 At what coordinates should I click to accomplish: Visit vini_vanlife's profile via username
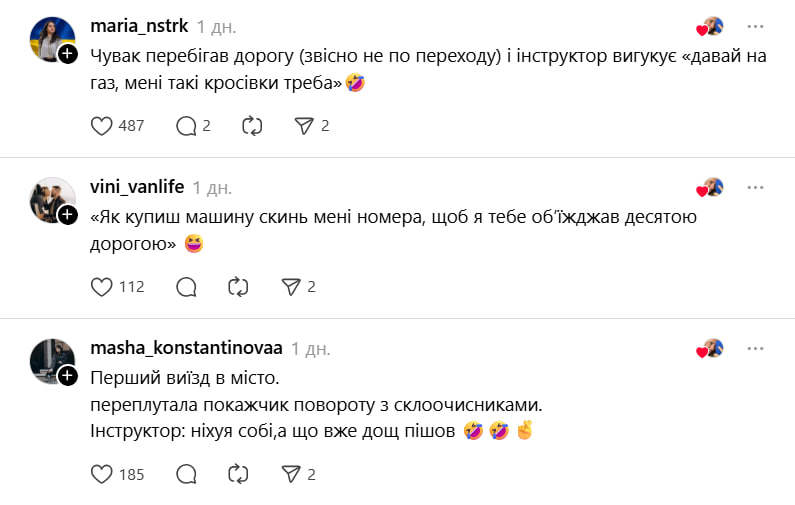[x=136, y=187]
